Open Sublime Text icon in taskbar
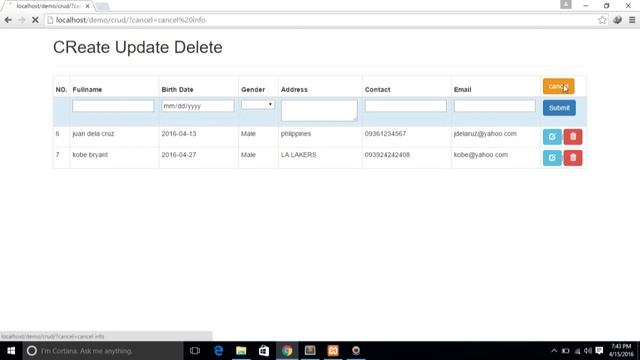The width and height of the screenshot is (640, 360). 310,351
